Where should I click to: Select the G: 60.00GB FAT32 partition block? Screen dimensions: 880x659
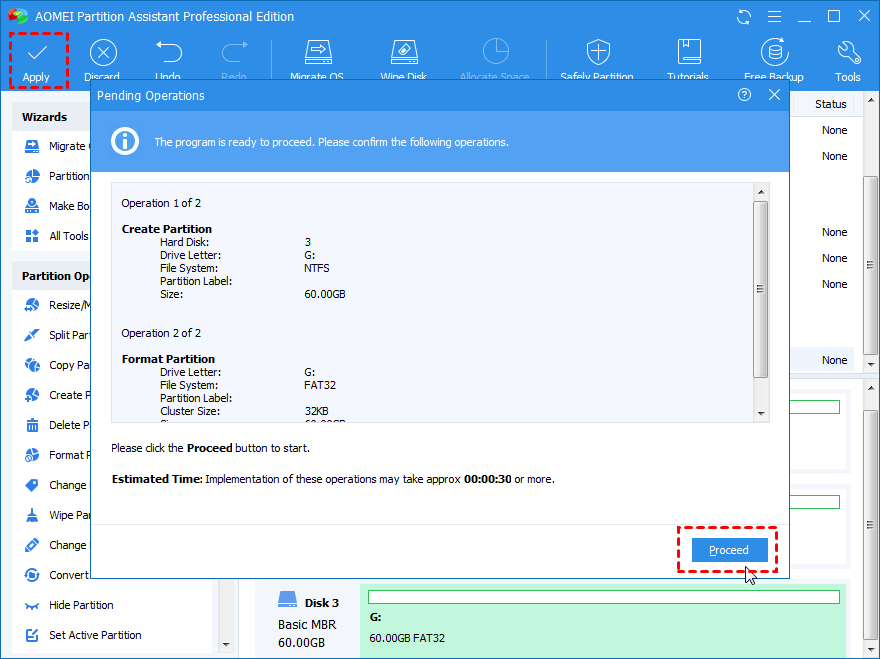603,620
